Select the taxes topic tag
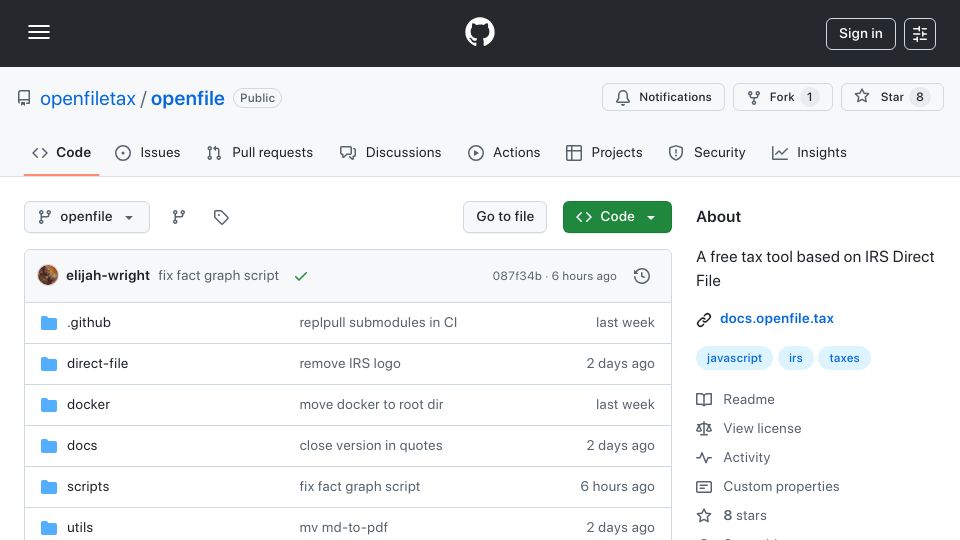This screenshot has width=960, height=540. 844,358
